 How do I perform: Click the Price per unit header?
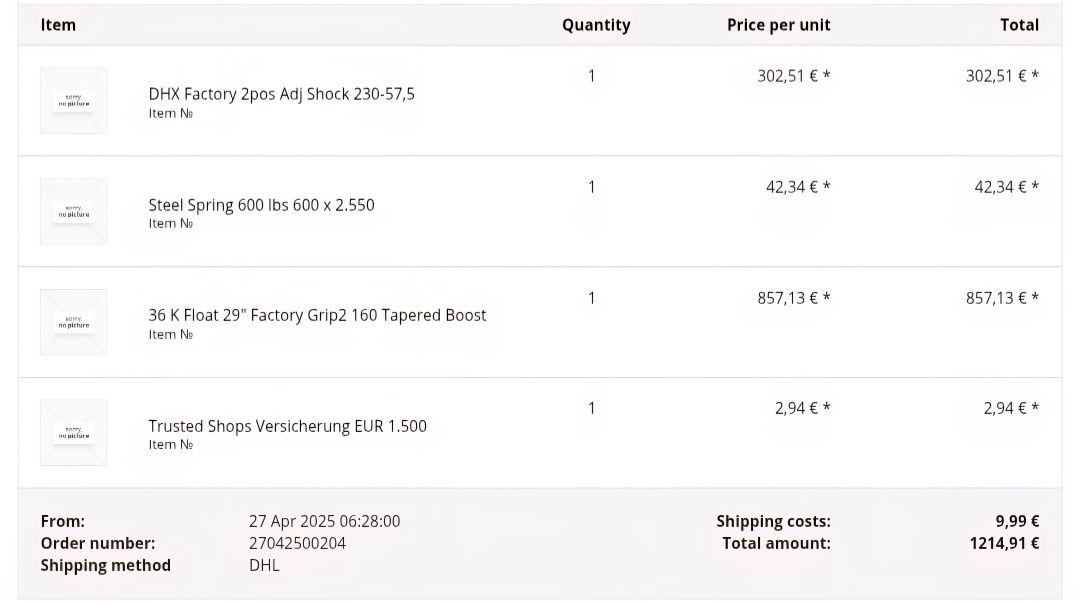tap(778, 25)
